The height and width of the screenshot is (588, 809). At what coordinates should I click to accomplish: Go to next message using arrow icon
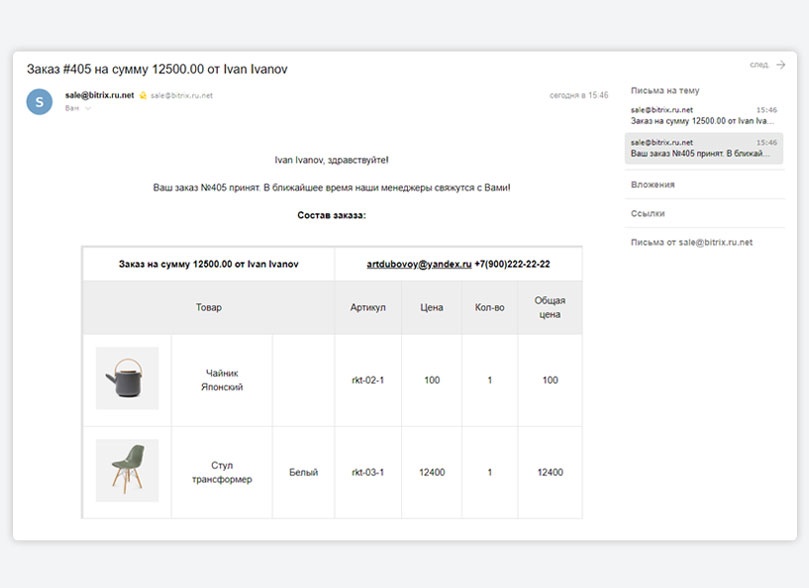781,65
